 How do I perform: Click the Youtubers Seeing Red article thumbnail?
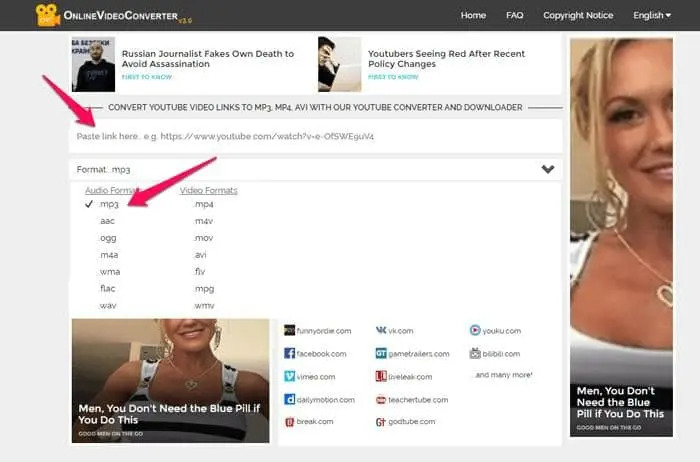coord(339,64)
